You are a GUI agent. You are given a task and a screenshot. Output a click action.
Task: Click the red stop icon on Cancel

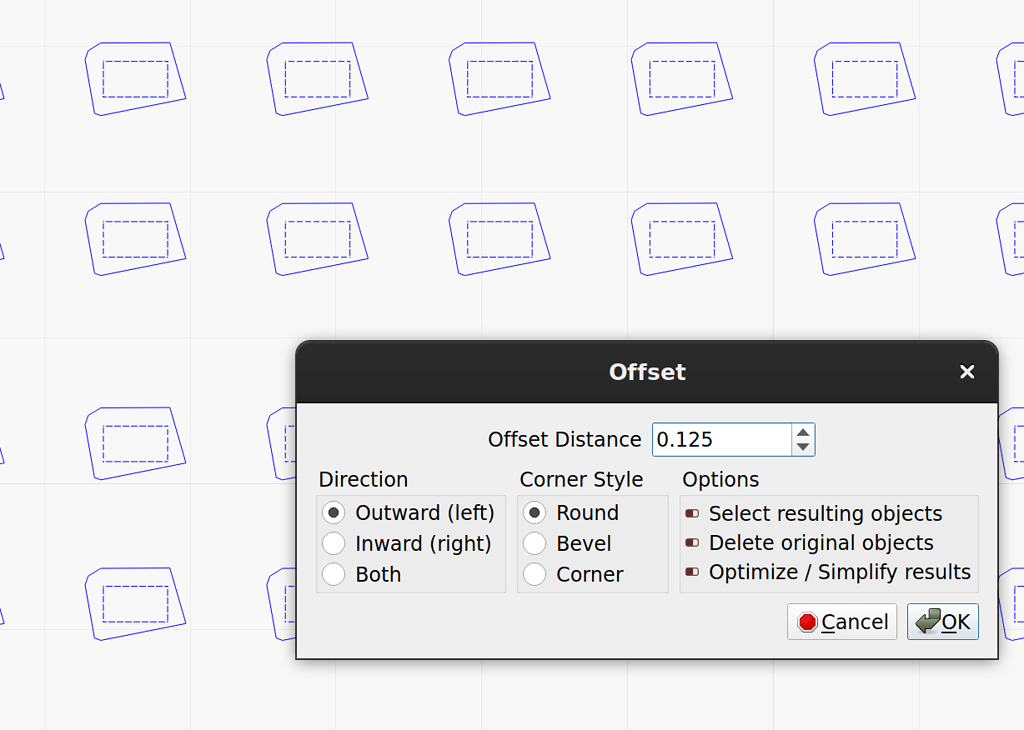click(x=808, y=621)
